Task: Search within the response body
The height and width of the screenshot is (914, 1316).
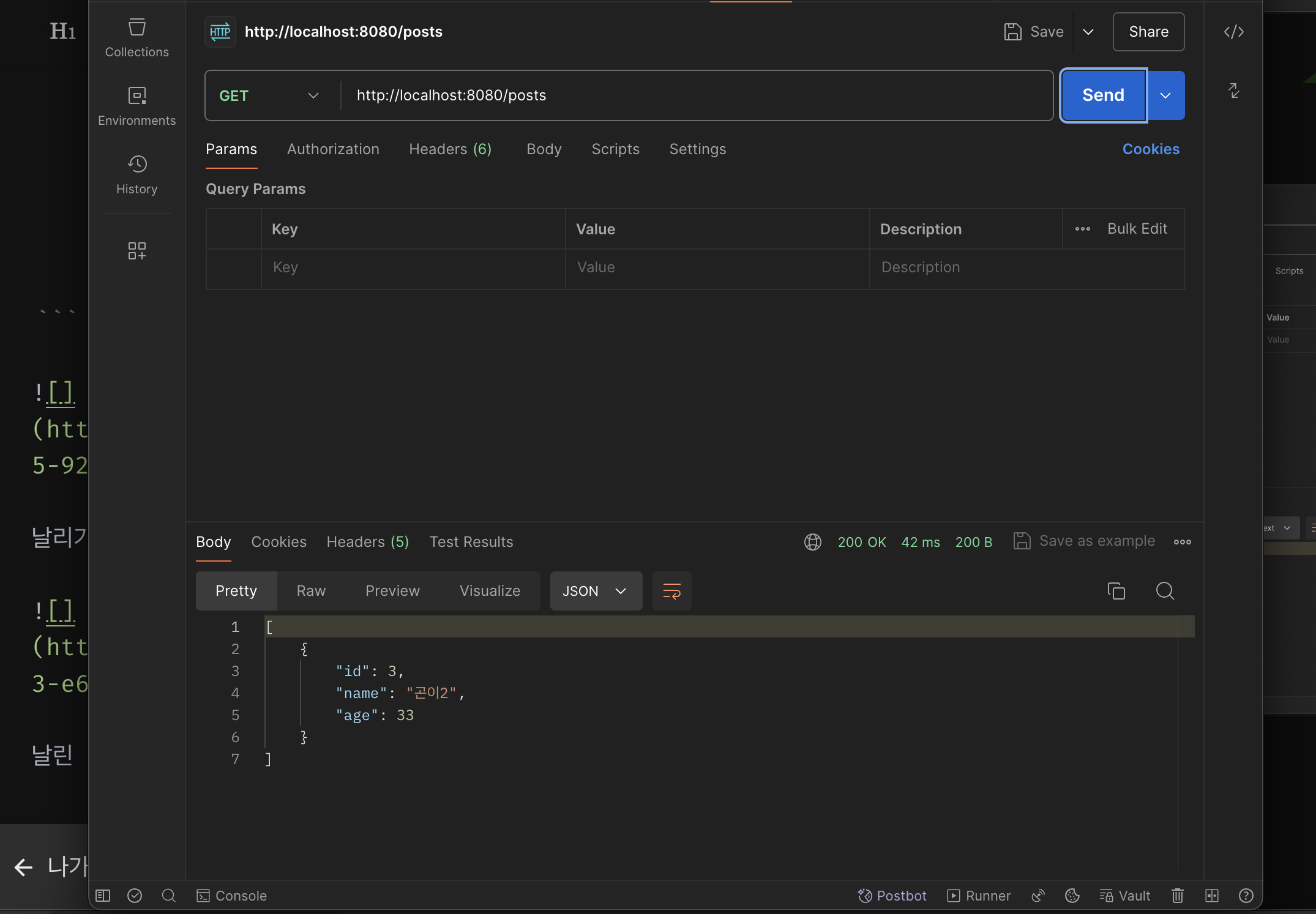Action: click(1165, 591)
